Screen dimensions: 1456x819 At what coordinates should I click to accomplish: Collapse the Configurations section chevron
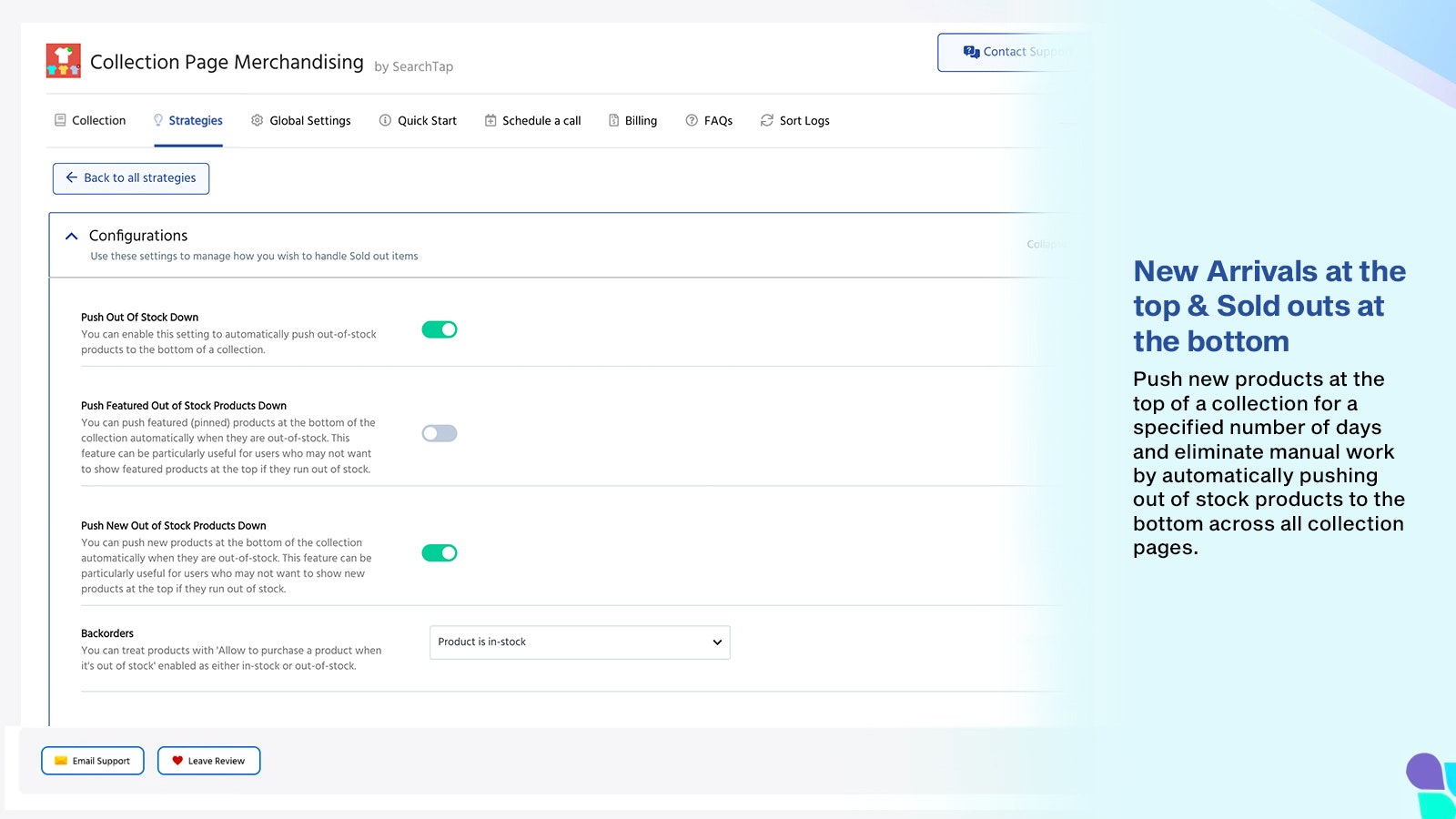click(72, 236)
